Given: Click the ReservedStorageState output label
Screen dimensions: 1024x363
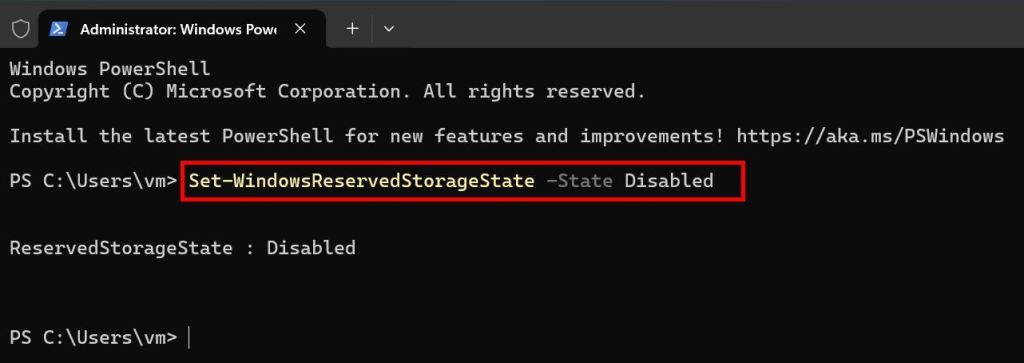Looking at the screenshot, I should click(121, 248).
